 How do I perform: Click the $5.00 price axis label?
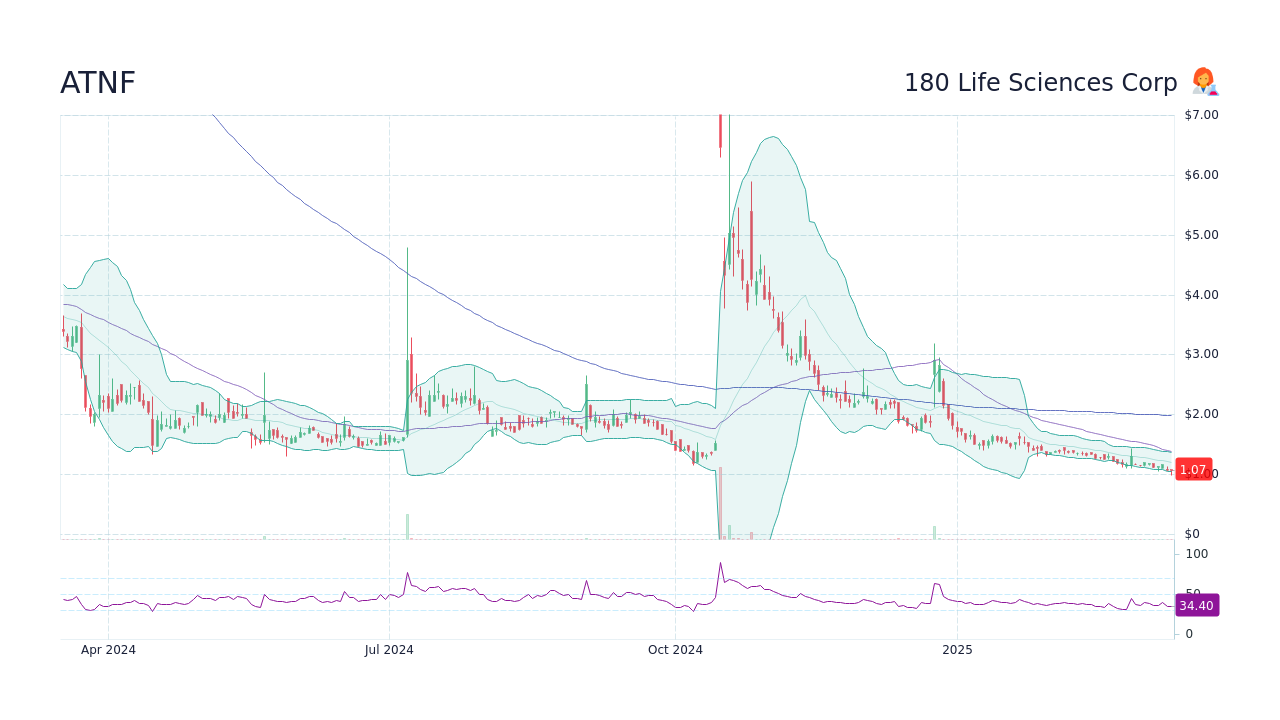tap(1201, 235)
